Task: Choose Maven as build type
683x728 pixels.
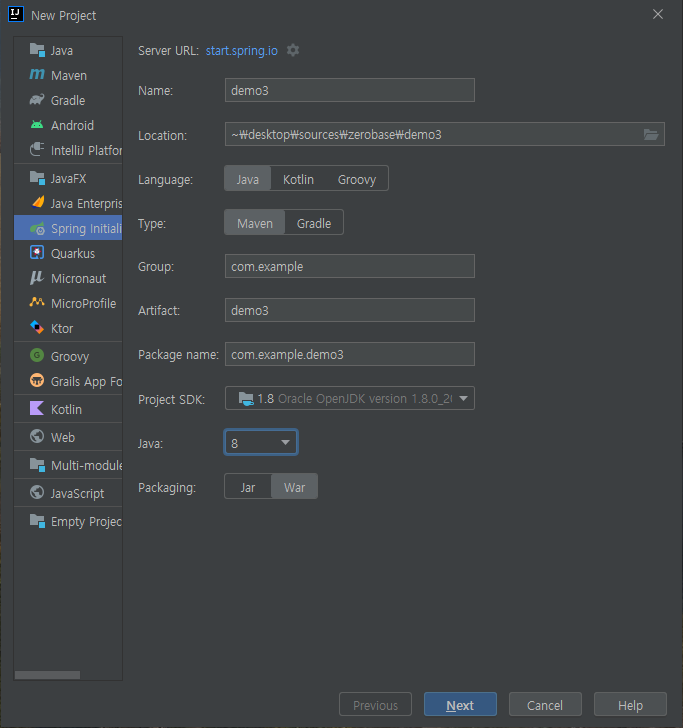Action: (255, 223)
